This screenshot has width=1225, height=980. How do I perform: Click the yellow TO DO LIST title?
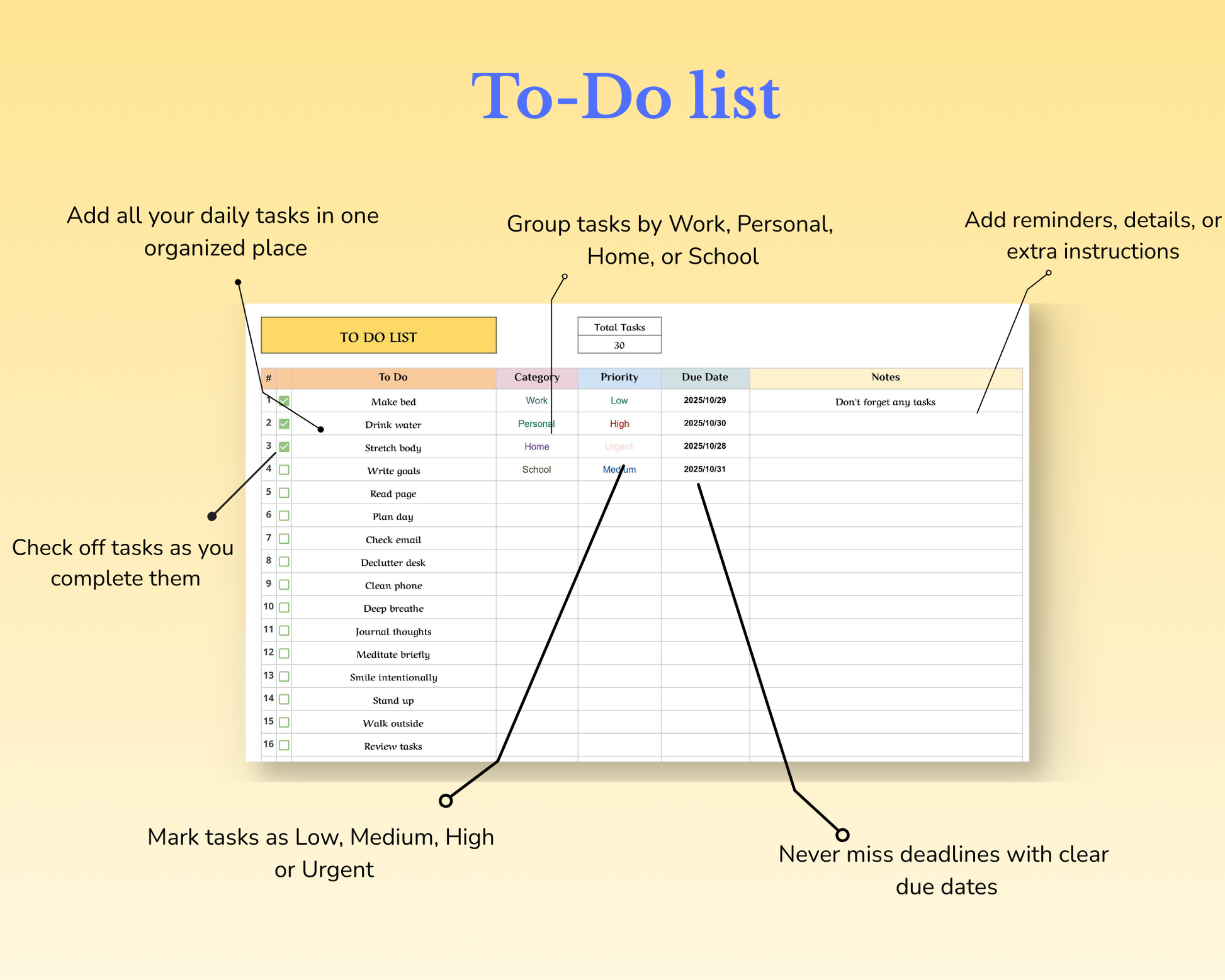(378, 336)
